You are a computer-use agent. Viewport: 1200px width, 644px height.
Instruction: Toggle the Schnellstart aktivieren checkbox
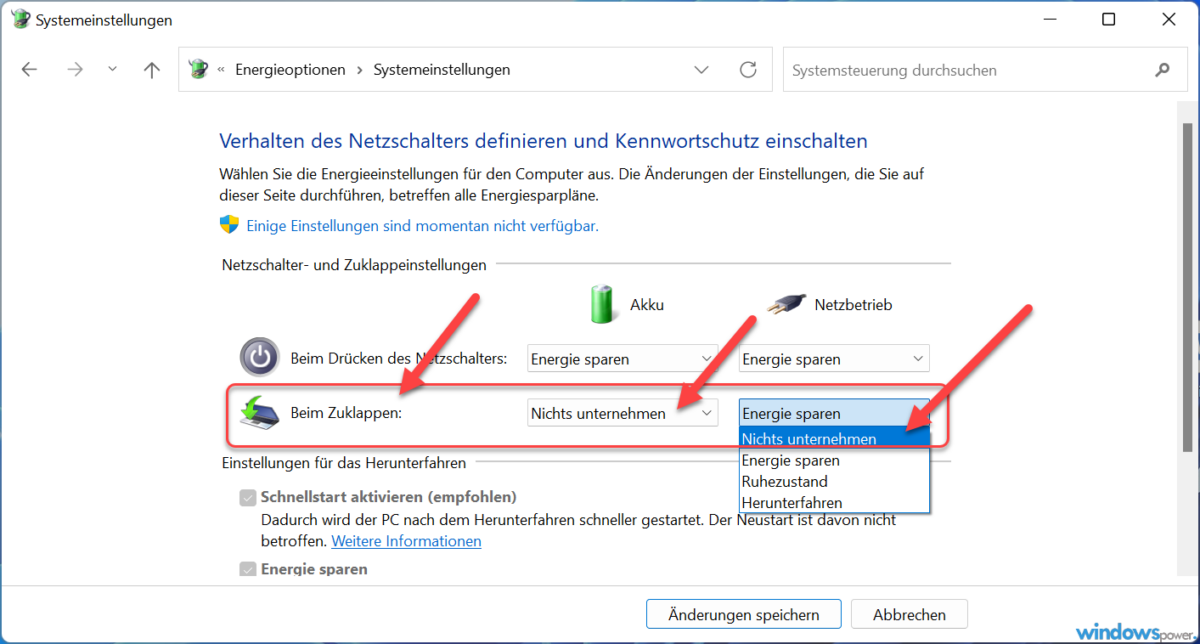click(x=247, y=497)
